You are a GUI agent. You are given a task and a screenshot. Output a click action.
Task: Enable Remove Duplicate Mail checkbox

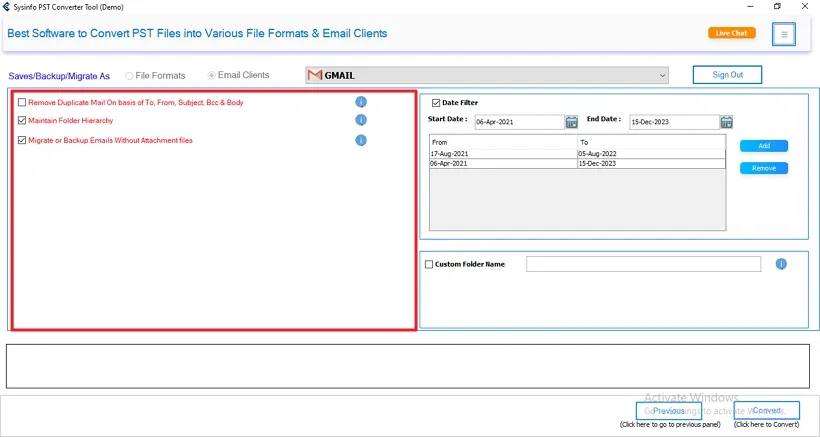click(x=22, y=102)
